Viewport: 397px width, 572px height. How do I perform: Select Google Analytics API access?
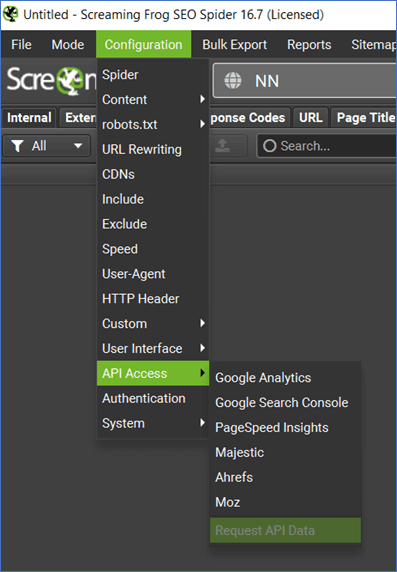285,378
